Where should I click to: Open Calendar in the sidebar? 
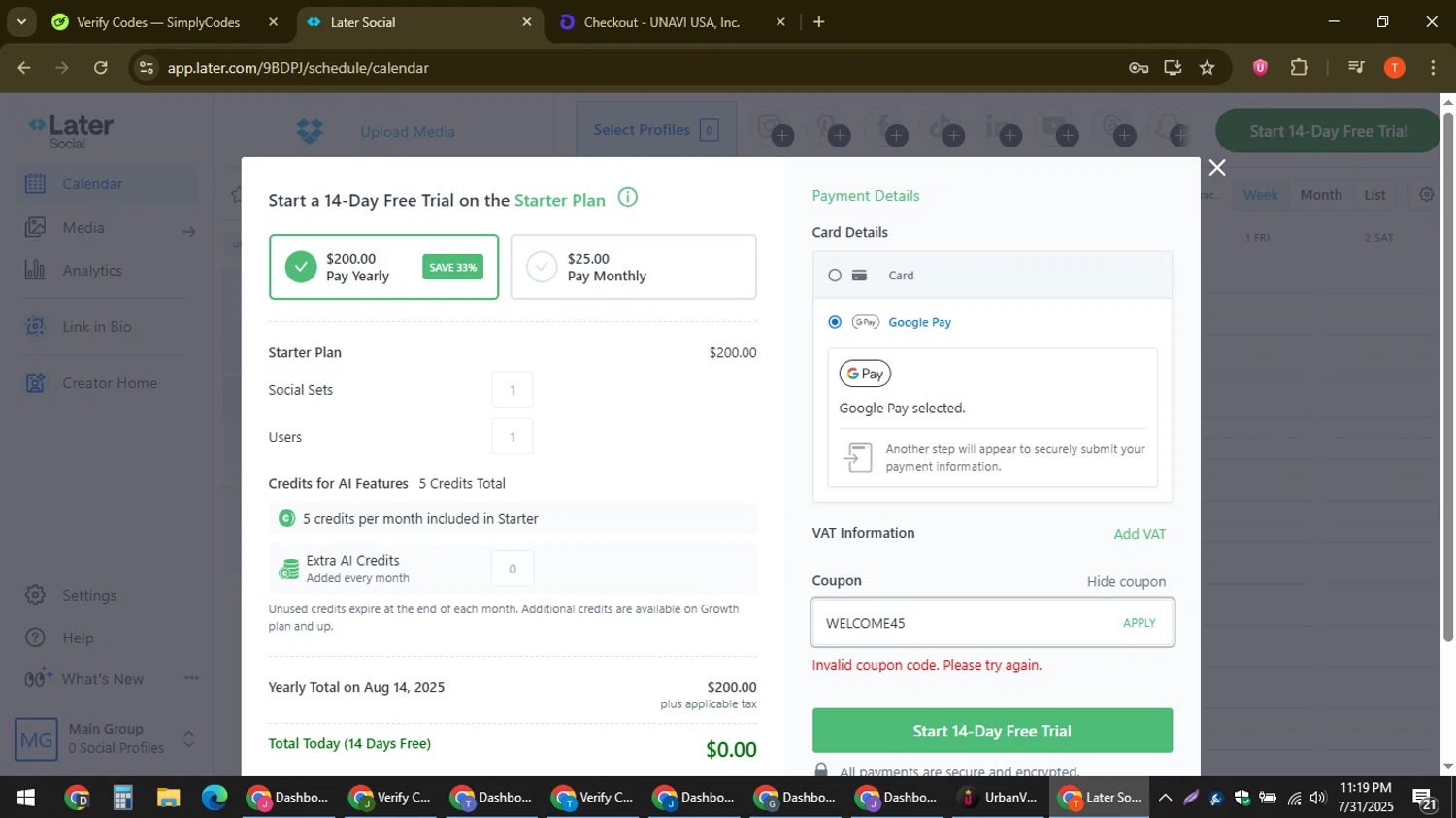[x=92, y=184]
